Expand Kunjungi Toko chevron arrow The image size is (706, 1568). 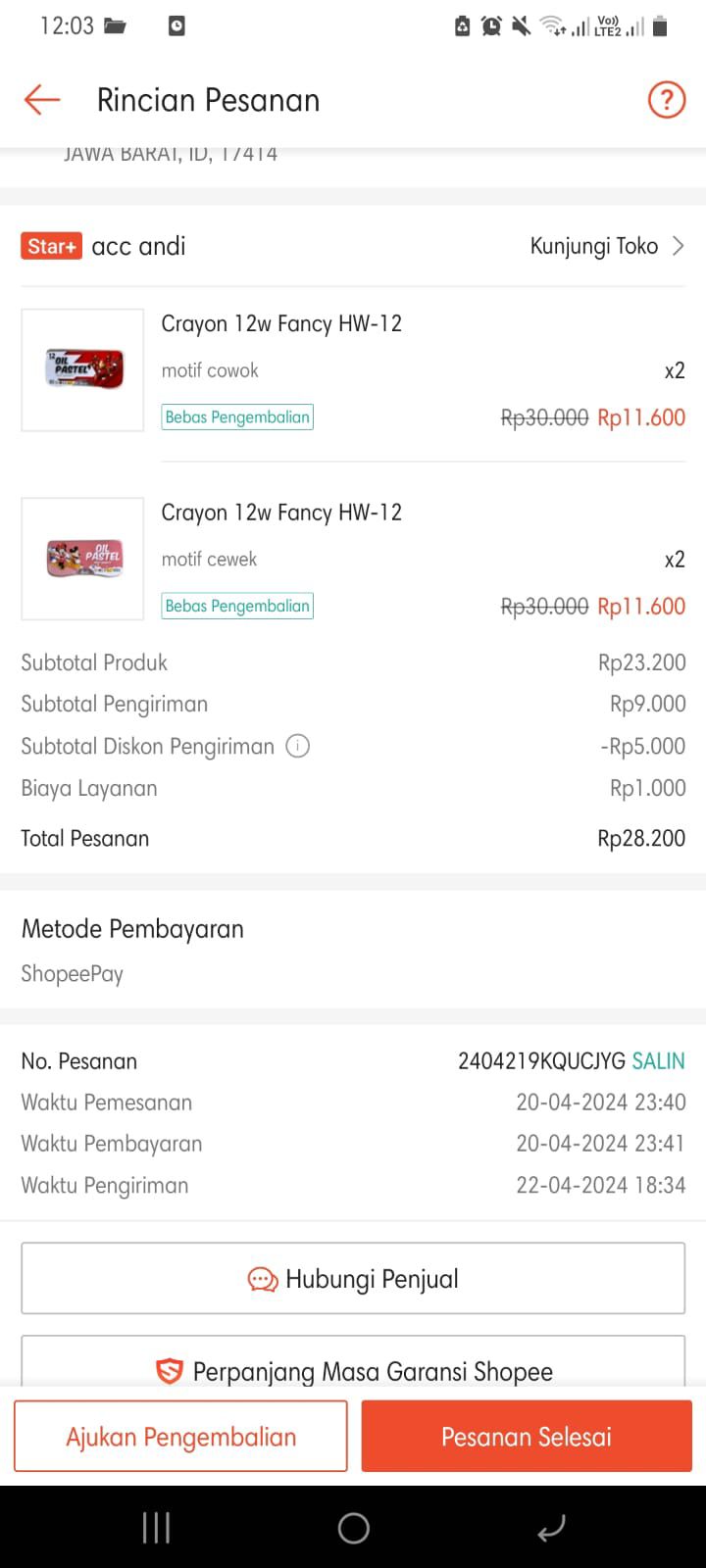tap(678, 246)
